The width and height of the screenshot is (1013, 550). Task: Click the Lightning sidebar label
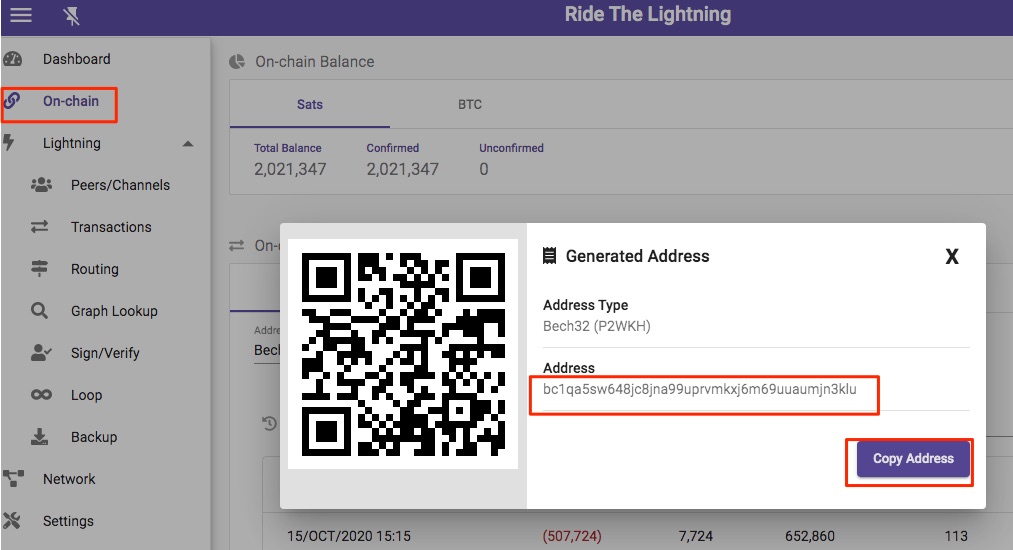click(72, 143)
